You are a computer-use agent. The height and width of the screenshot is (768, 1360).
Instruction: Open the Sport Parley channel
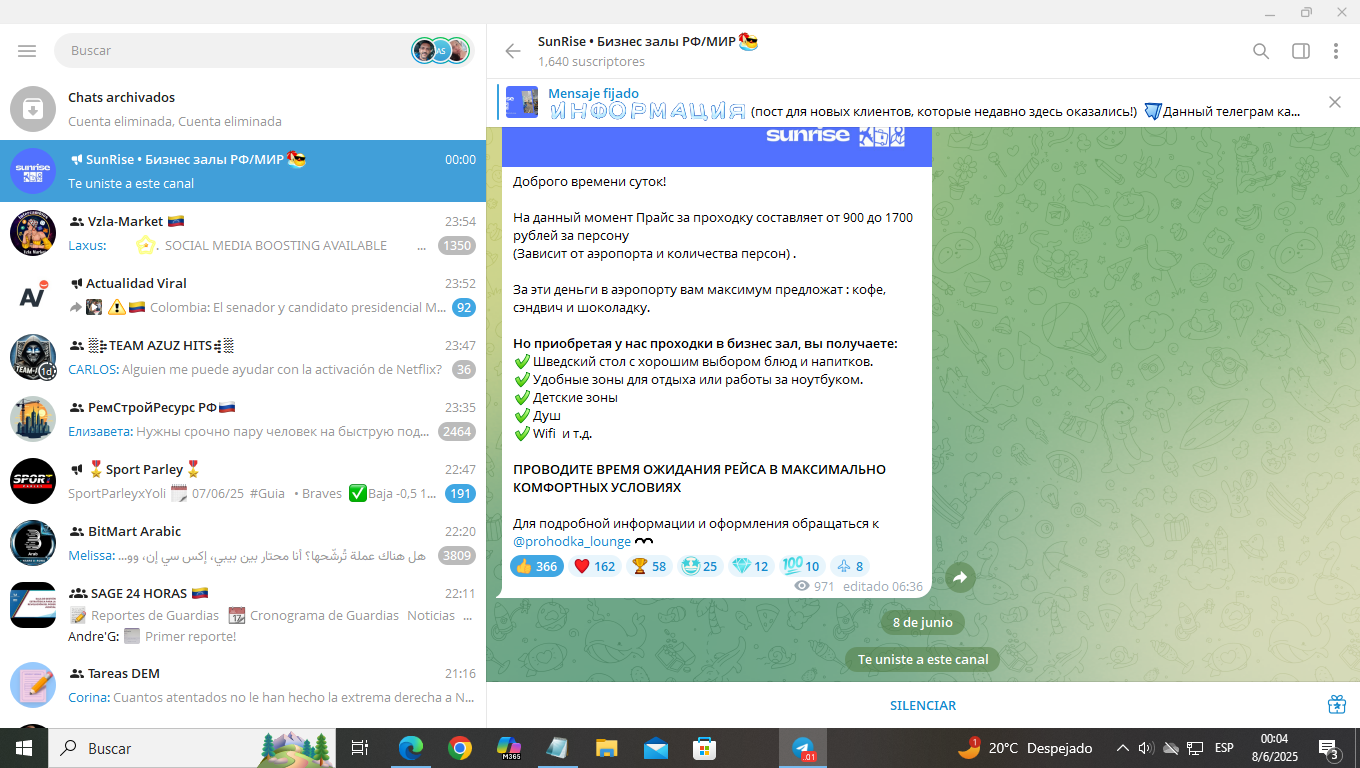[x=243, y=481]
